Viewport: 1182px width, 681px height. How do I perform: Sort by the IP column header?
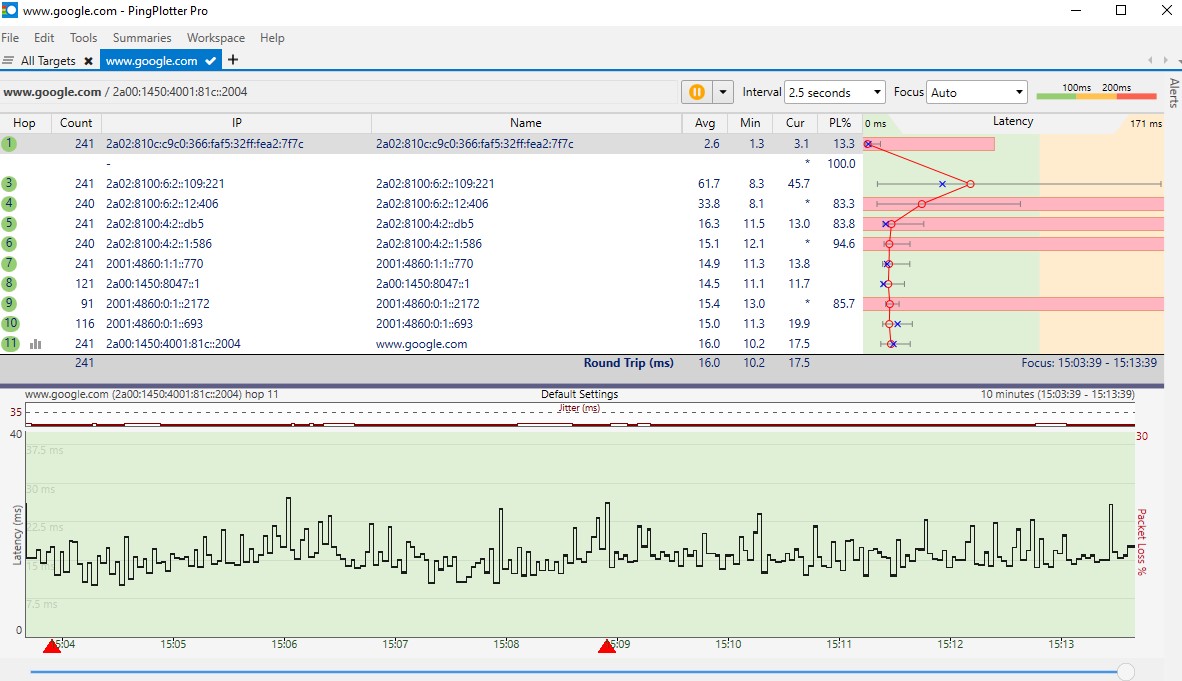click(x=237, y=123)
